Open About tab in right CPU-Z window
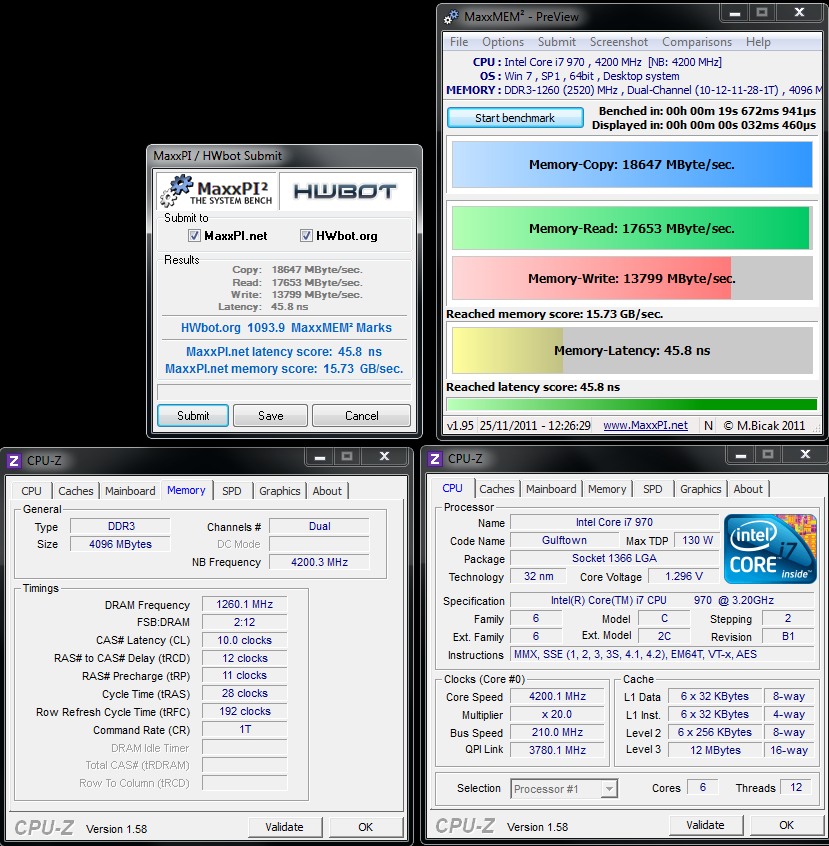The width and height of the screenshot is (829, 846). click(x=748, y=489)
